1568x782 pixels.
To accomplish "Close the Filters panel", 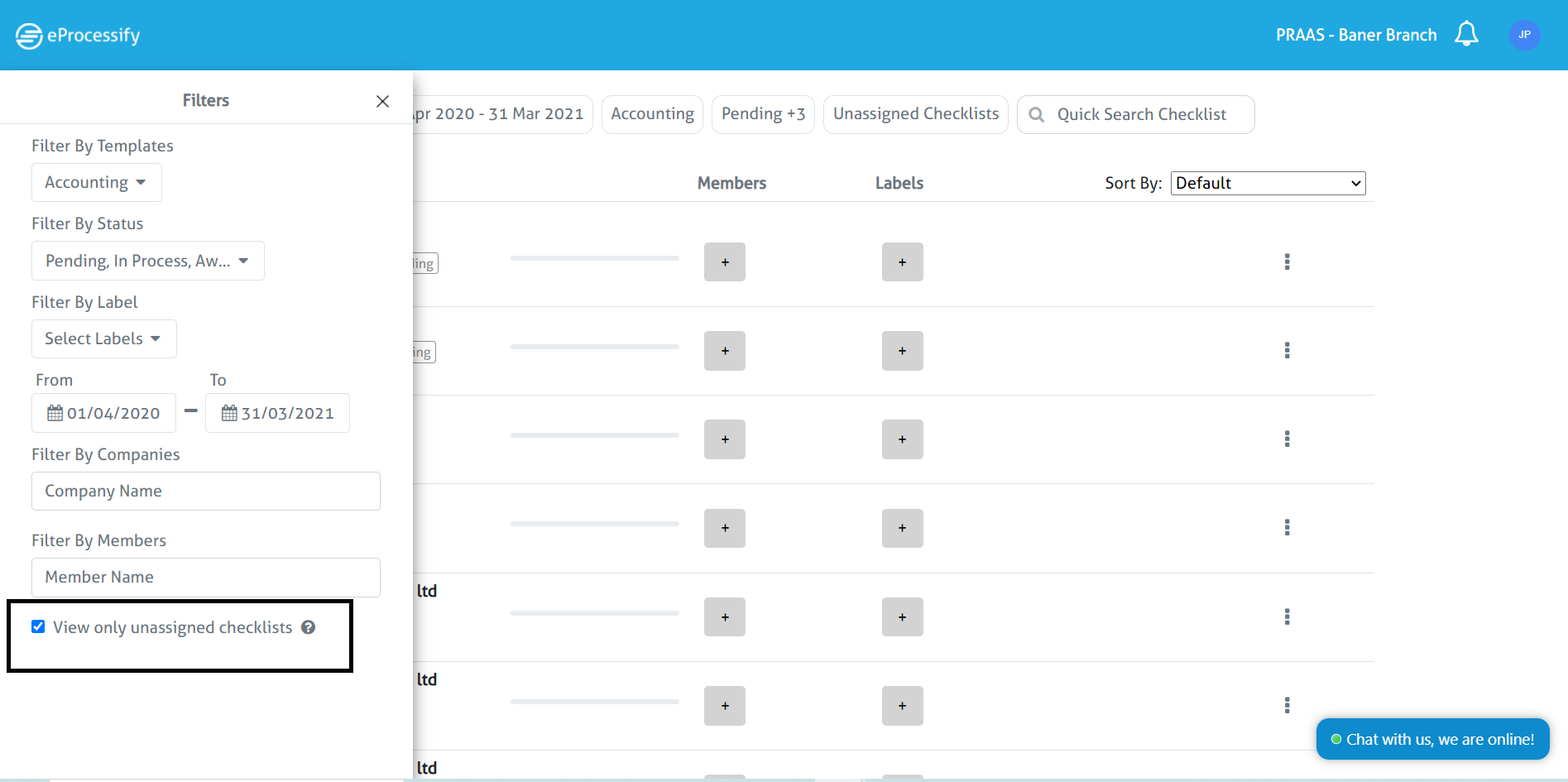I will 382,101.
